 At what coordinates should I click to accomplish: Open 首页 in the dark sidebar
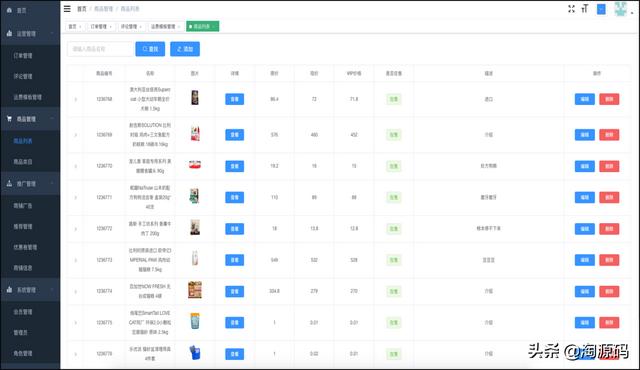click(30, 11)
